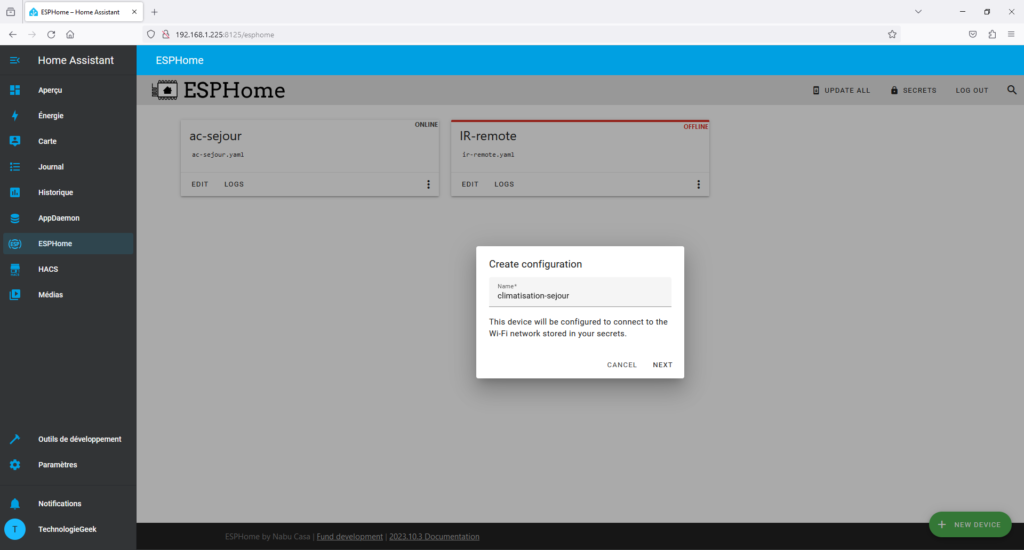Go to Médias in sidebar
Image resolution: width=1024 pixels, height=550 pixels.
50,294
